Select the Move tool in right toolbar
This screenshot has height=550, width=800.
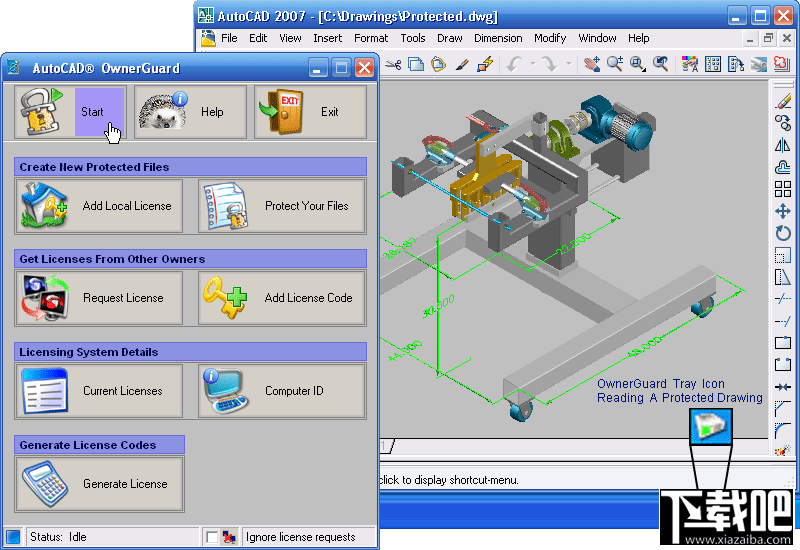pos(783,211)
